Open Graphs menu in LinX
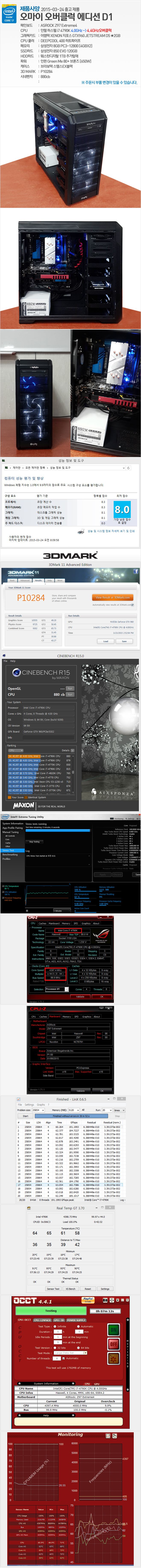 (41, 1105)
